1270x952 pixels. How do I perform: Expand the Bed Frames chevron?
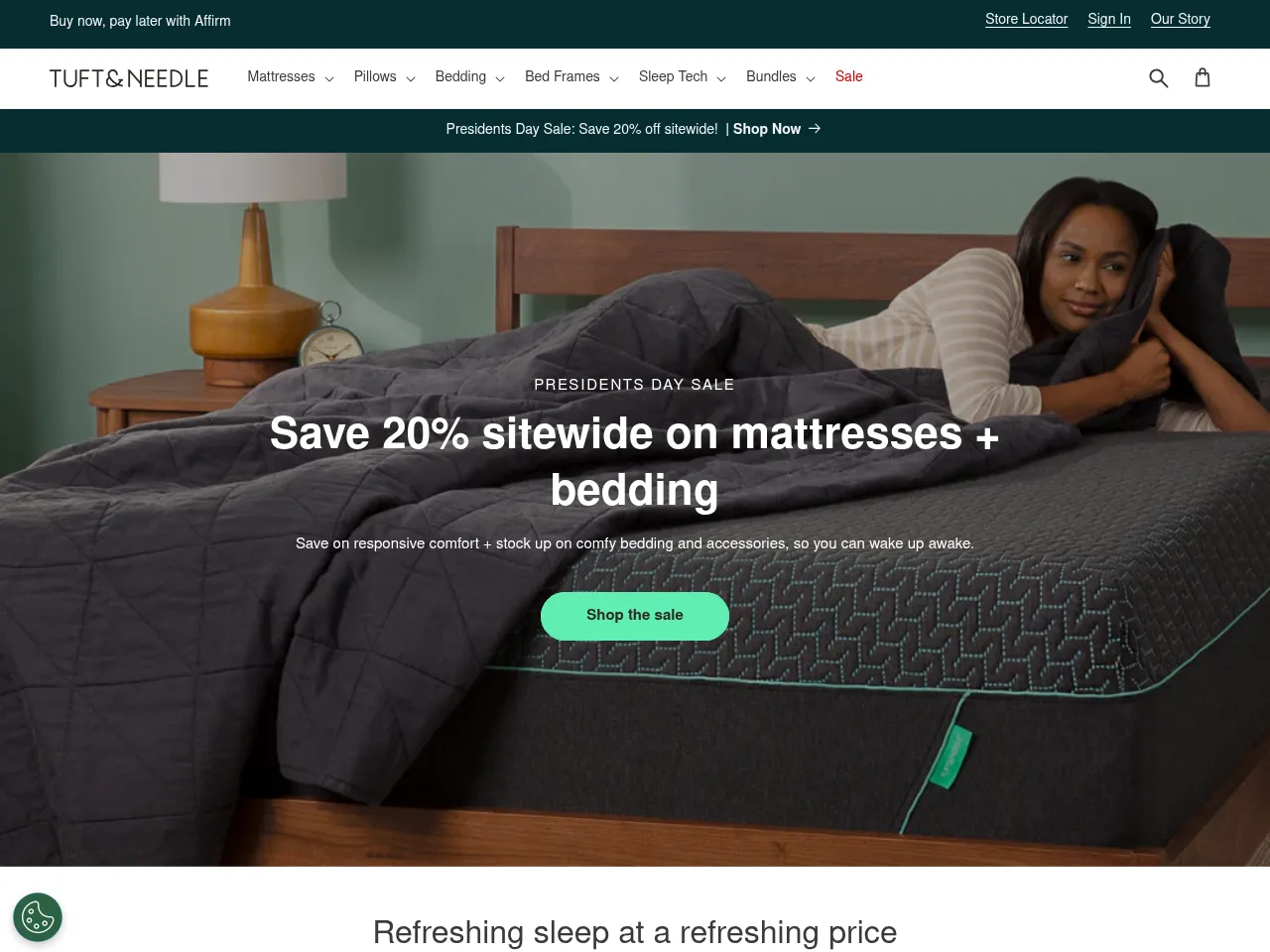click(x=614, y=78)
